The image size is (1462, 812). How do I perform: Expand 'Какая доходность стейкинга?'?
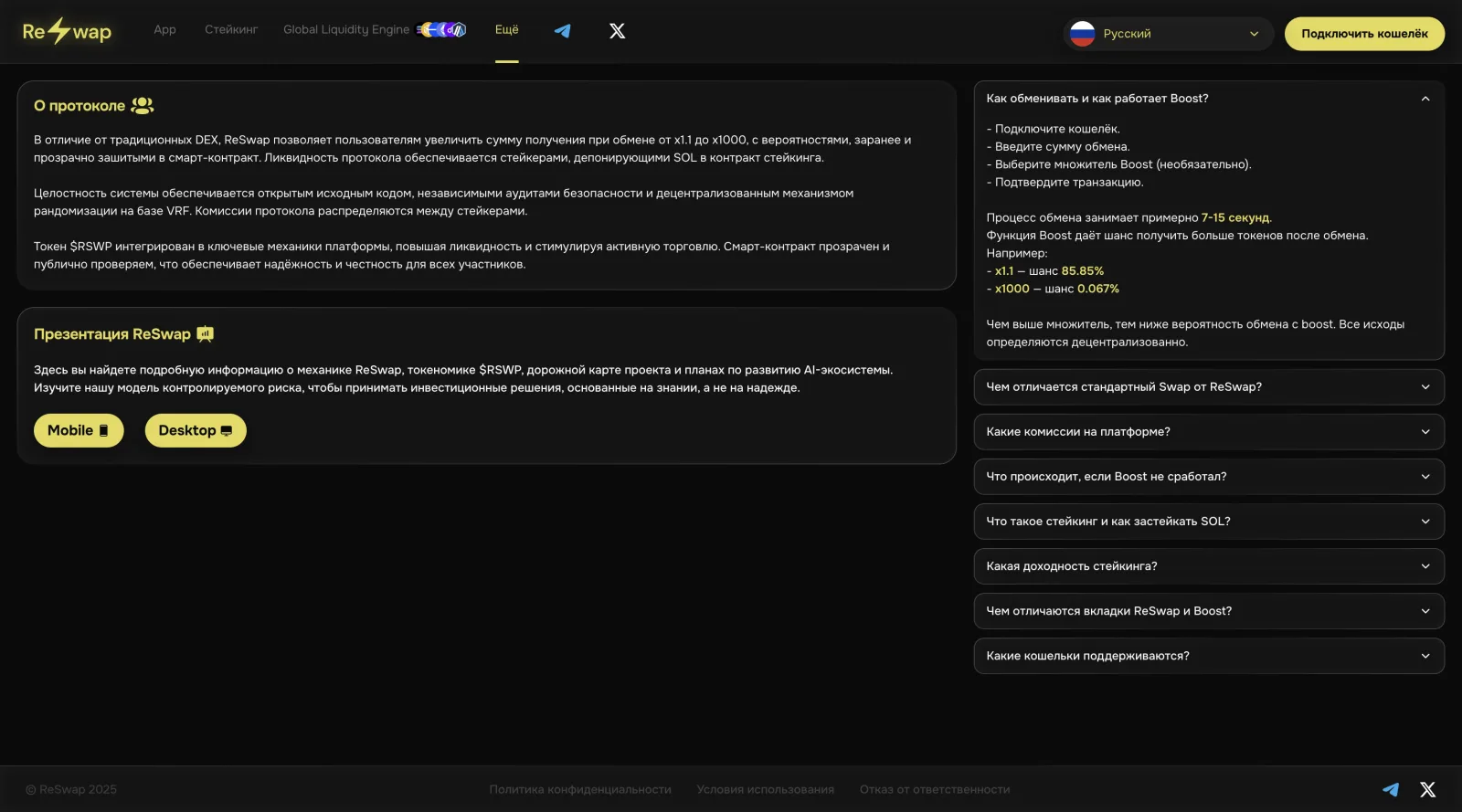click(1208, 566)
